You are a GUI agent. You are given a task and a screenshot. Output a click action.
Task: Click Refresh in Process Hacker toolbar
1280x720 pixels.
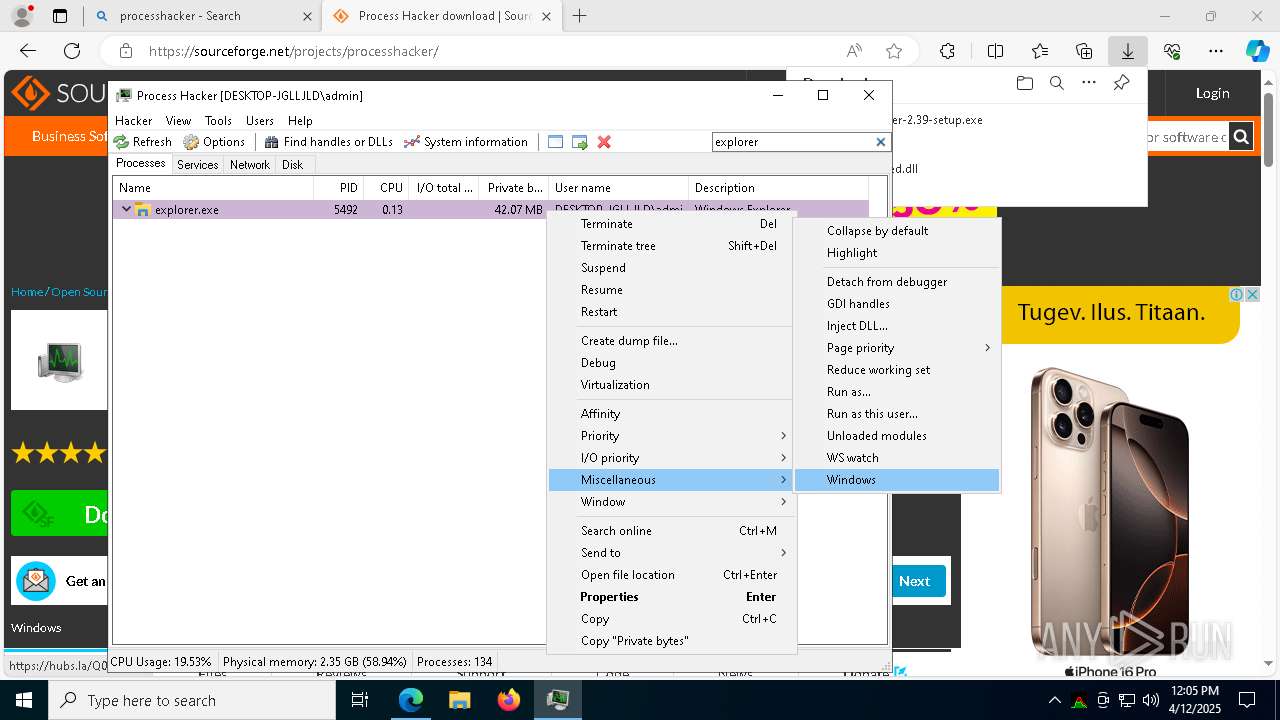143,142
